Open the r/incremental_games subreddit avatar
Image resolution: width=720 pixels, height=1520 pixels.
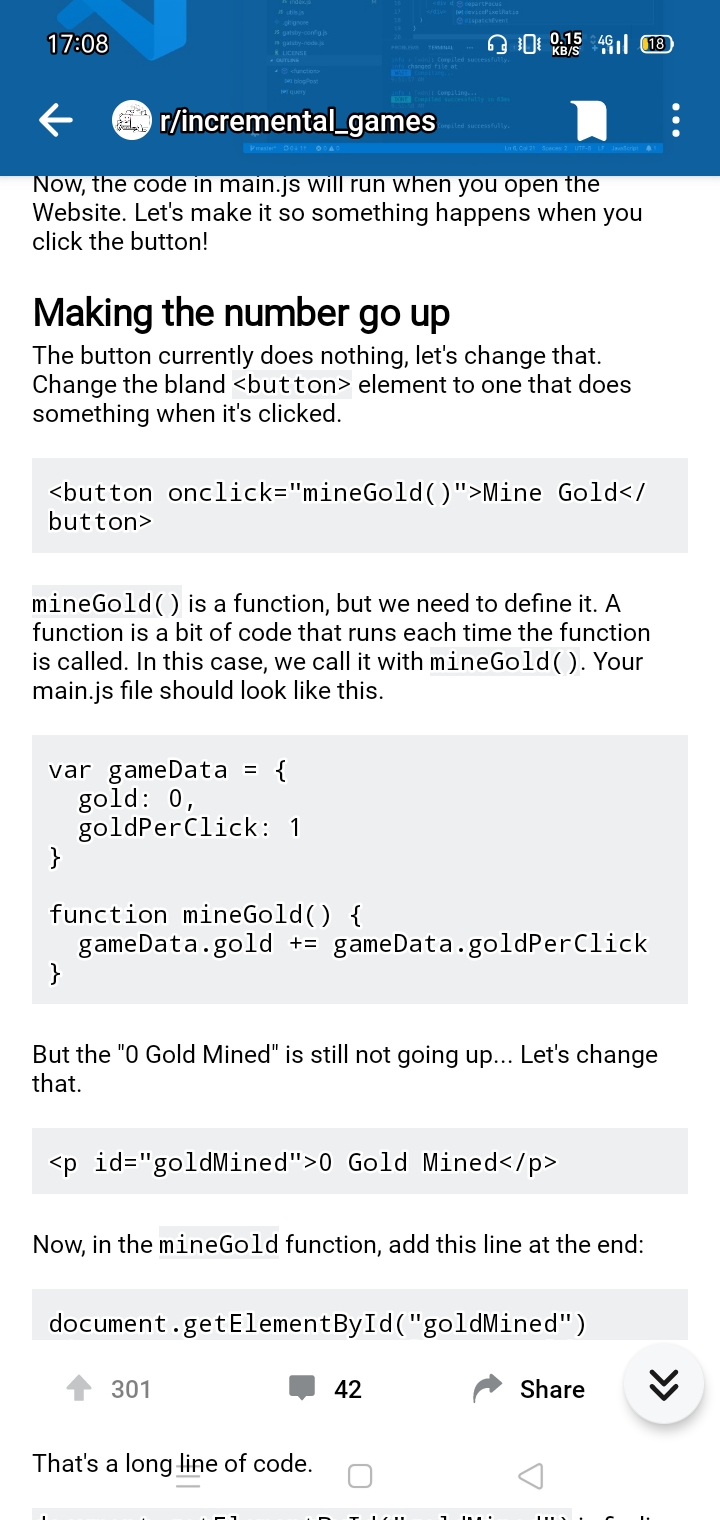[131, 121]
